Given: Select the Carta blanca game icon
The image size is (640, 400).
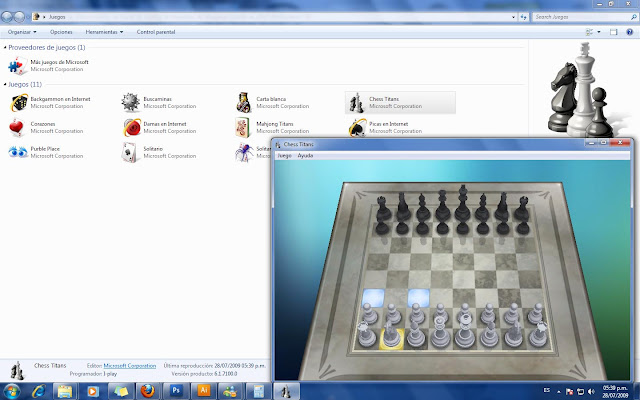Looking at the screenshot, I should 243,102.
